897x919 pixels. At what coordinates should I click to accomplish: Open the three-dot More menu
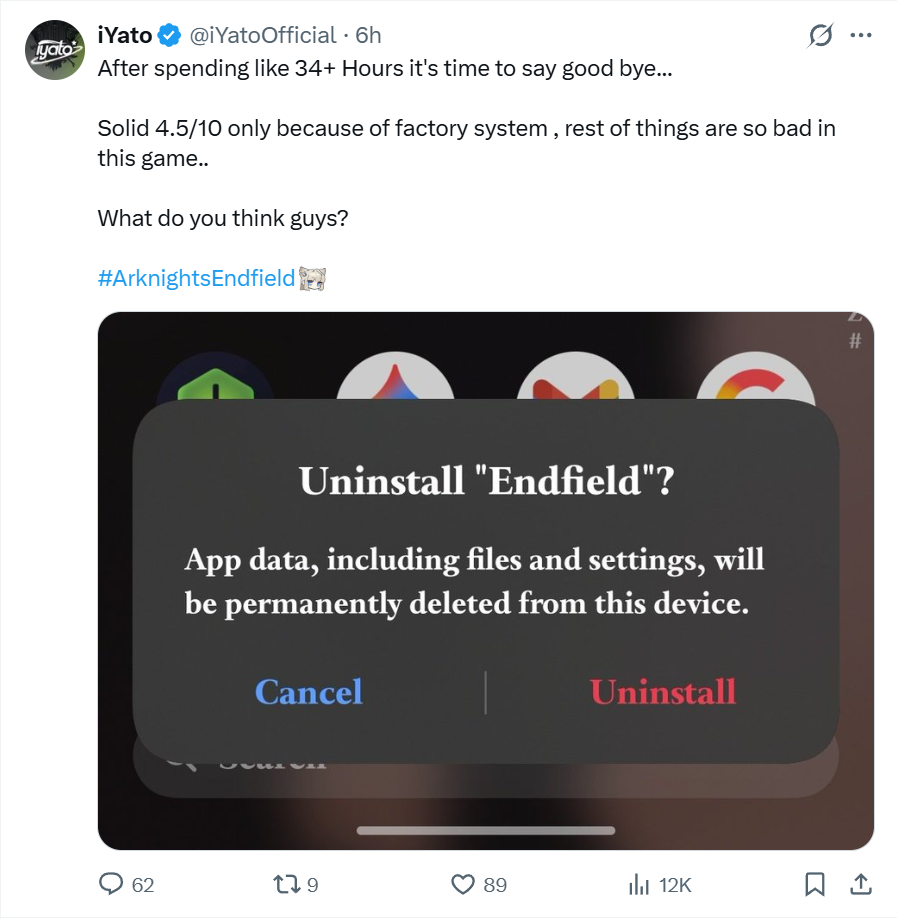860,35
